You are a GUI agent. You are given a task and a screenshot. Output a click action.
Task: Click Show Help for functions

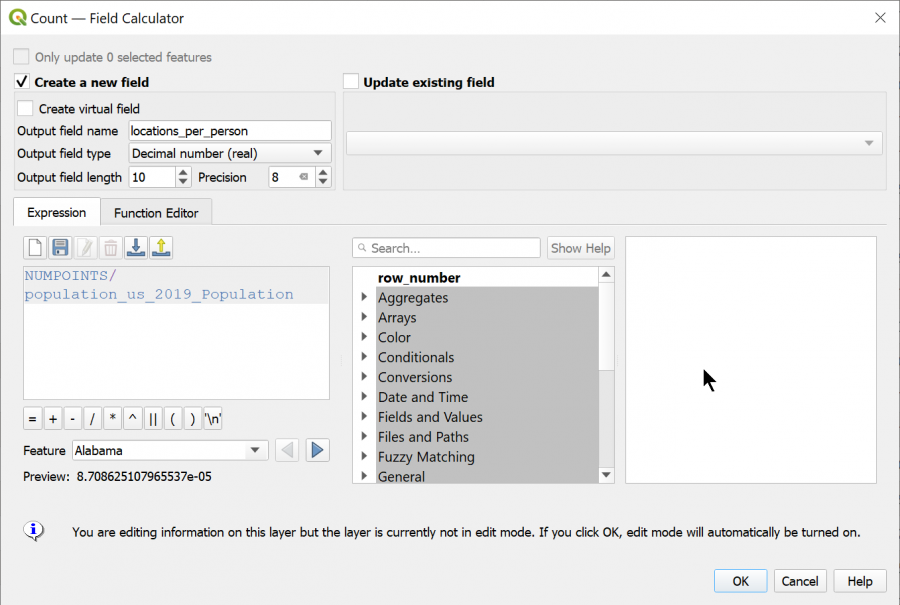(580, 247)
